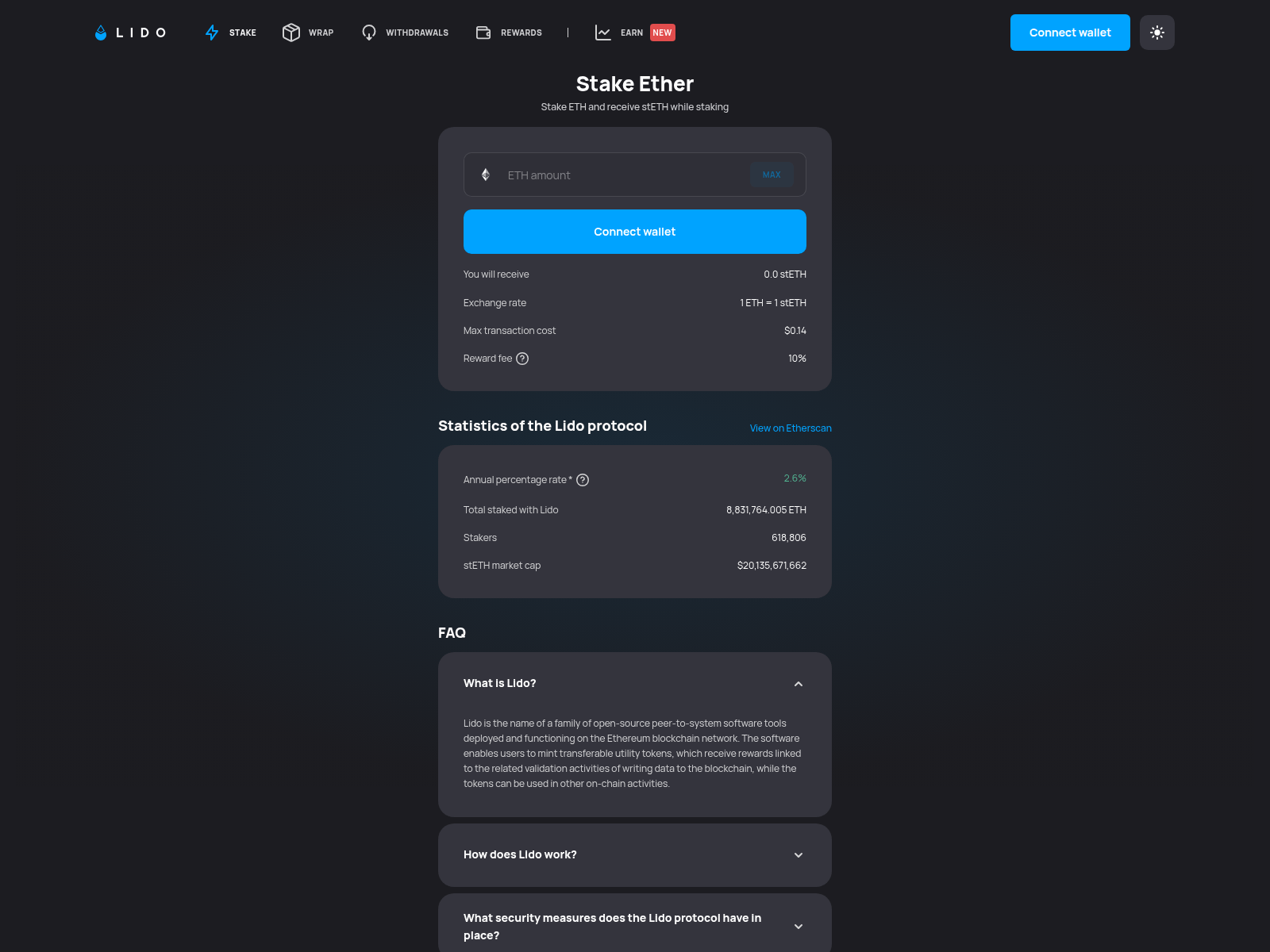Click the 2.6% annual percentage rate value

(795, 478)
